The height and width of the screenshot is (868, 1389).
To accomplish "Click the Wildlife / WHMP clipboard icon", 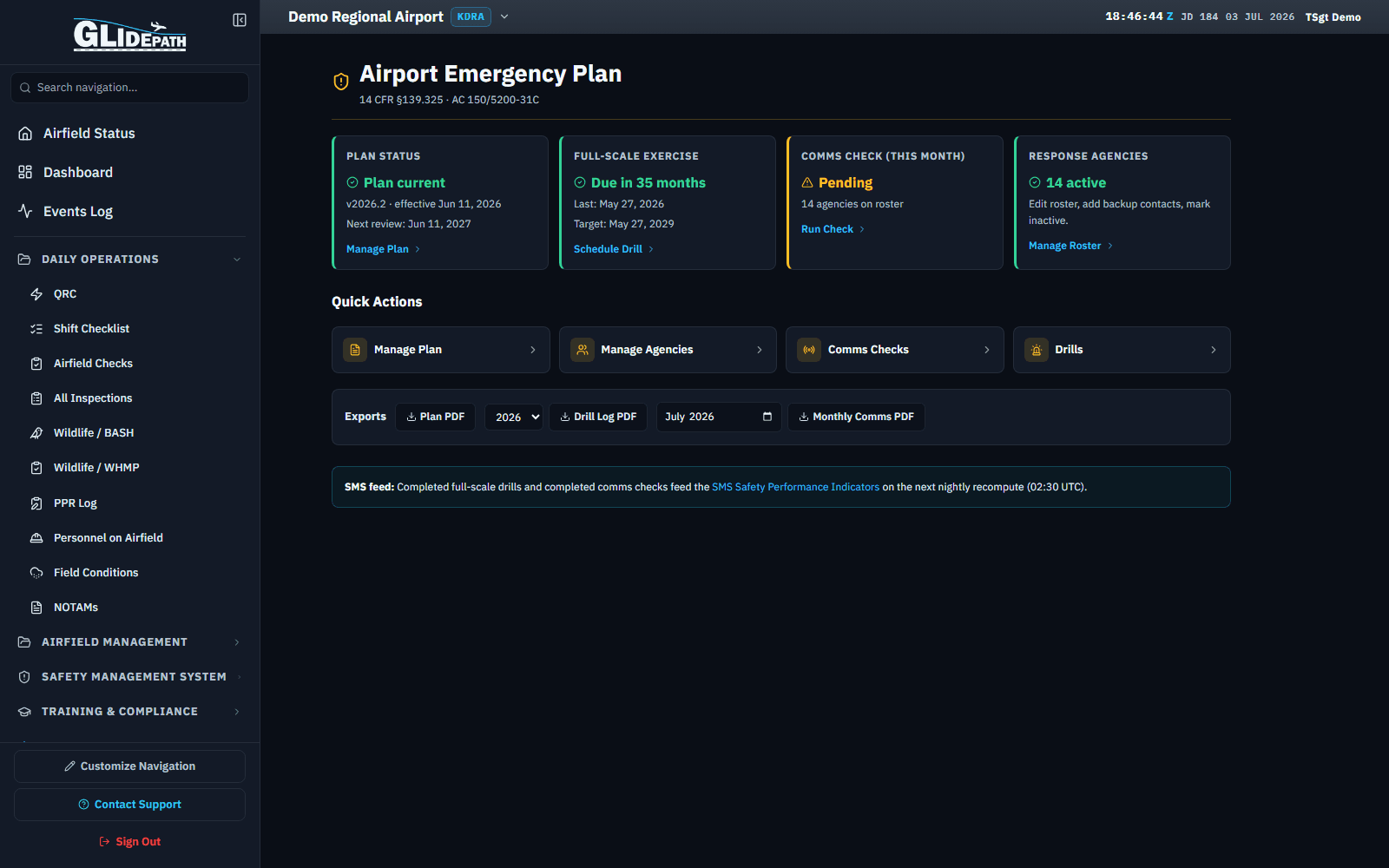I will 36,468.
